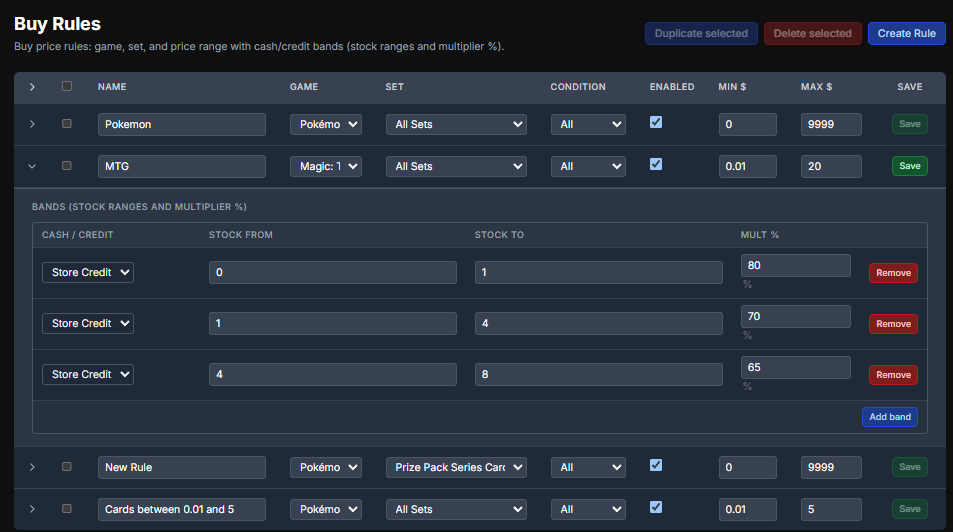Open Set dropdown for Cards between 0.01 and 5
The width and height of the screenshot is (953, 532).
(456, 509)
